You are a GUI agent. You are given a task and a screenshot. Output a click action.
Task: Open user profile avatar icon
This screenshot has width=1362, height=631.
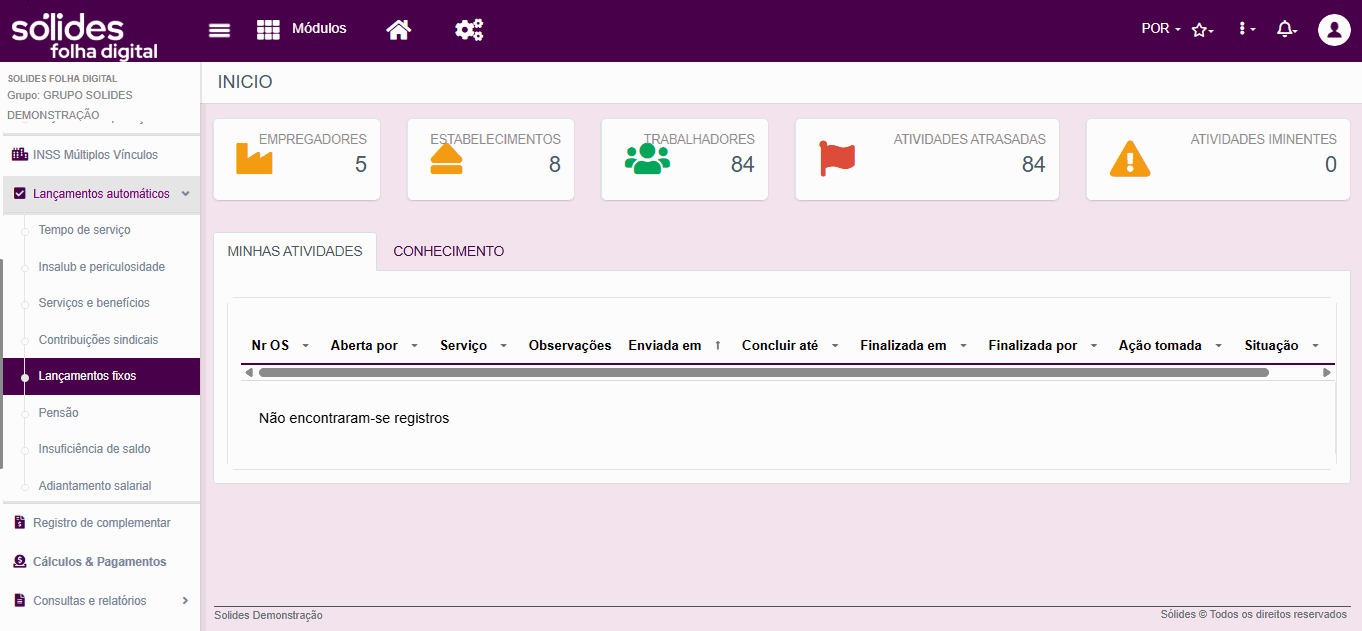pyautogui.click(x=1334, y=30)
